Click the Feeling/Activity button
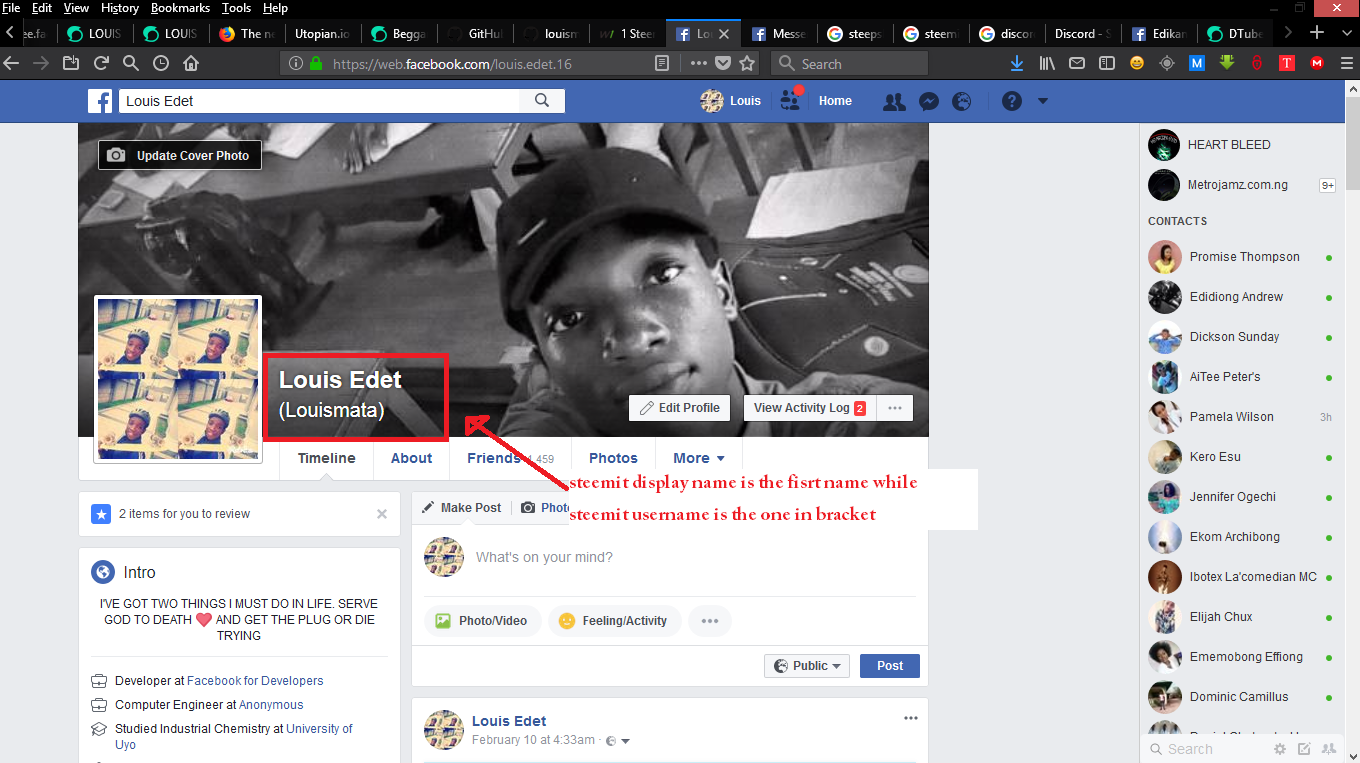1360x763 pixels. click(614, 621)
